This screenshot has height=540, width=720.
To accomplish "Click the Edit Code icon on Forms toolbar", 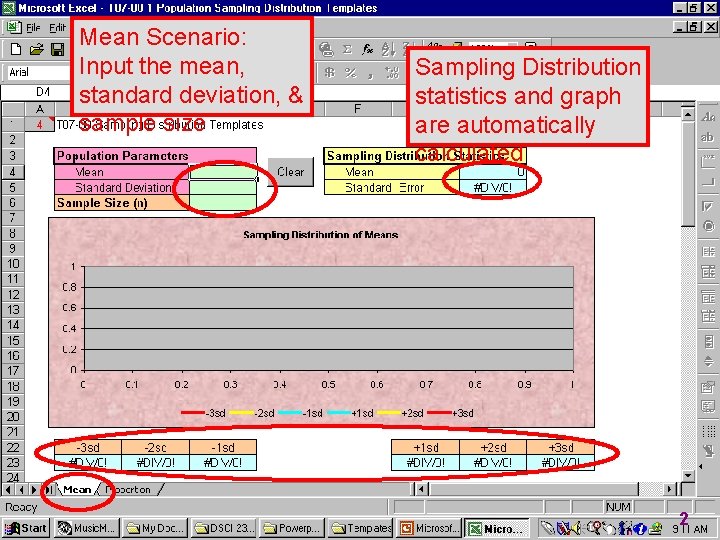I will tap(708, 406).
